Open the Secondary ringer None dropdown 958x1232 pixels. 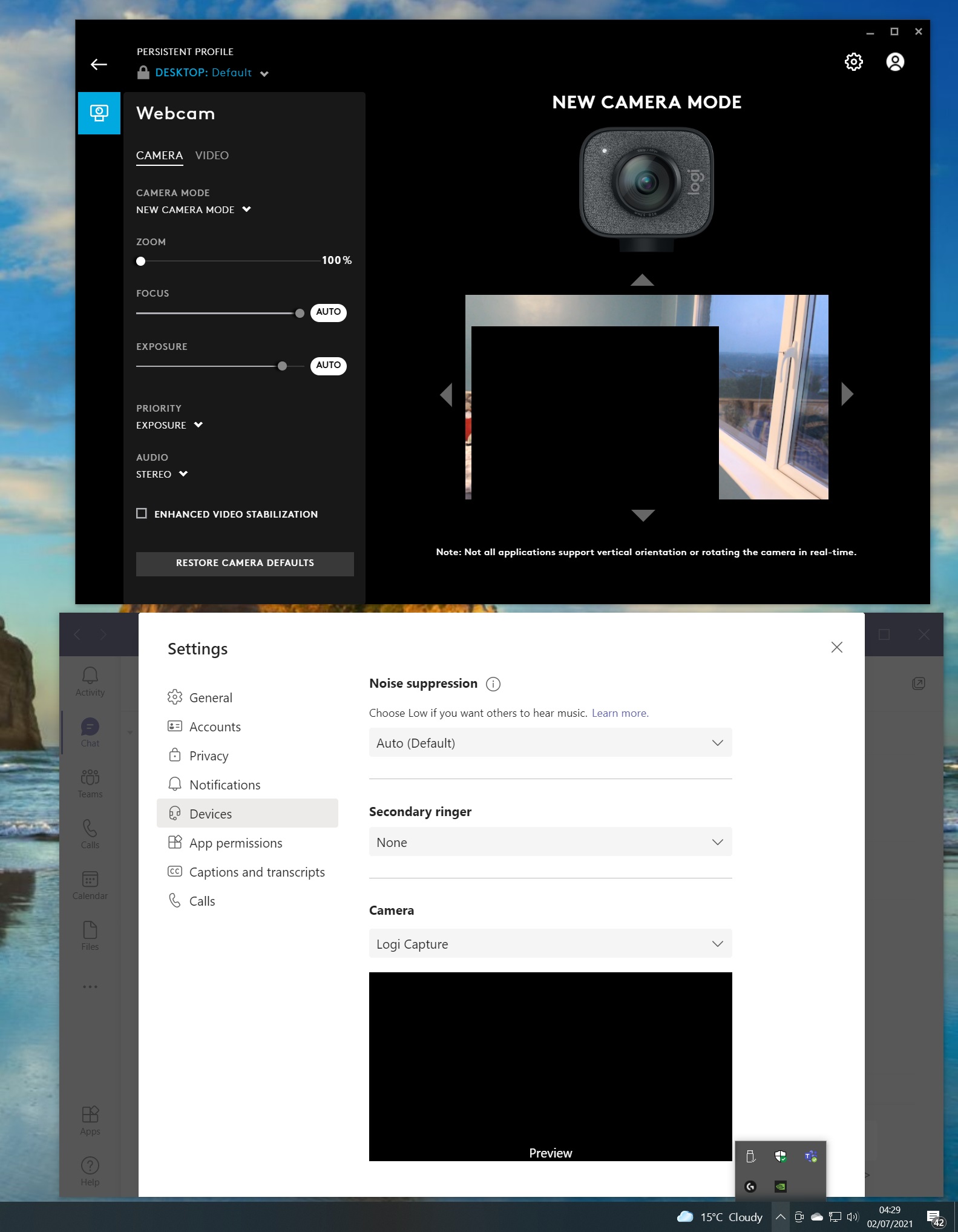550,842
